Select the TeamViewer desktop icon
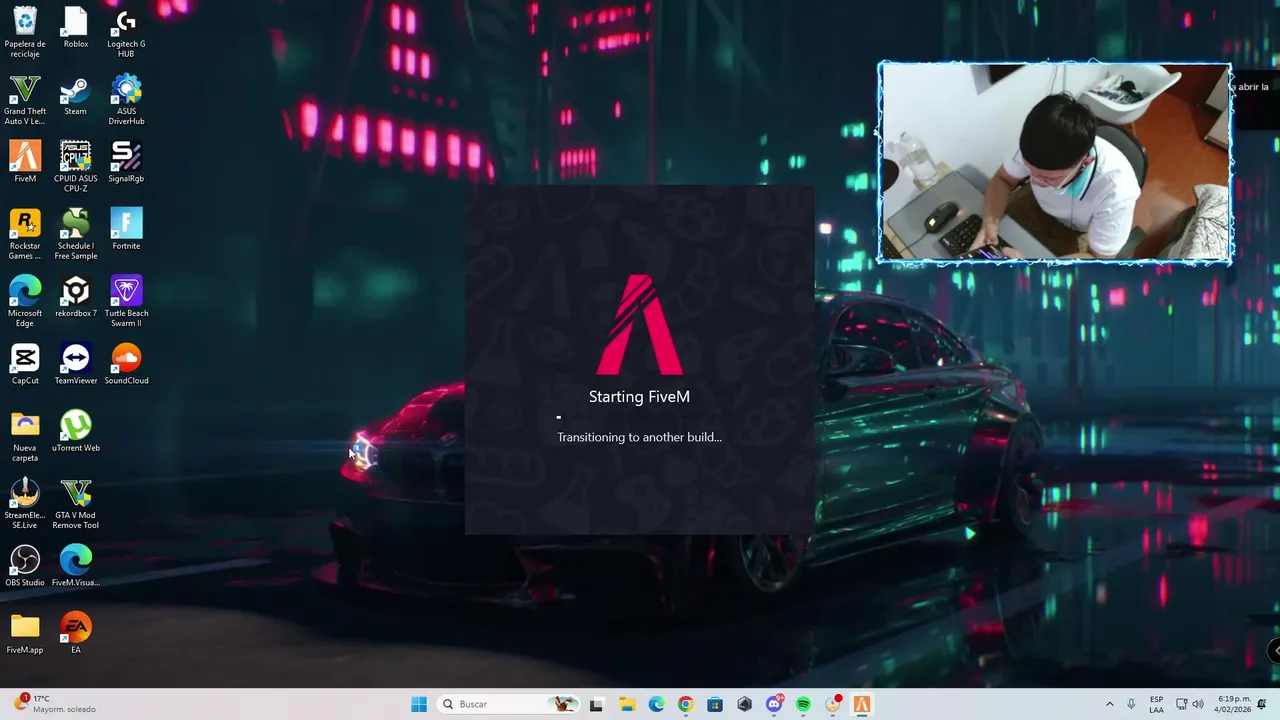The height and width of the screenshot is (720, 1280). click(76, 364)
